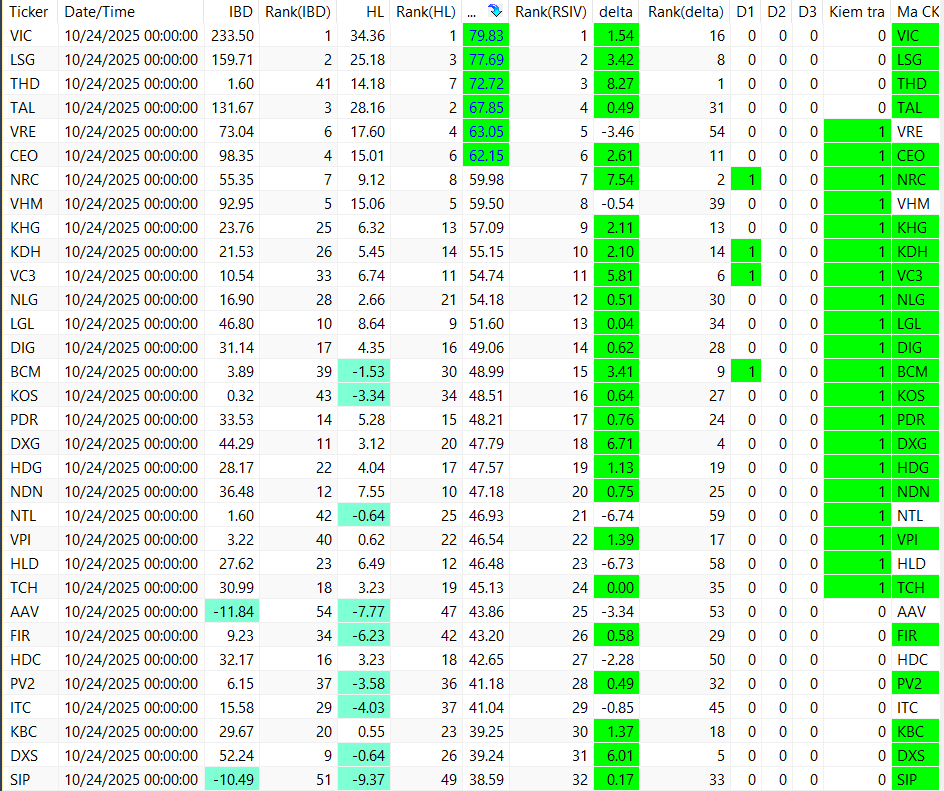Sort by the Rank(HL) column header
944x791 pixels.
tap(426, 11)
